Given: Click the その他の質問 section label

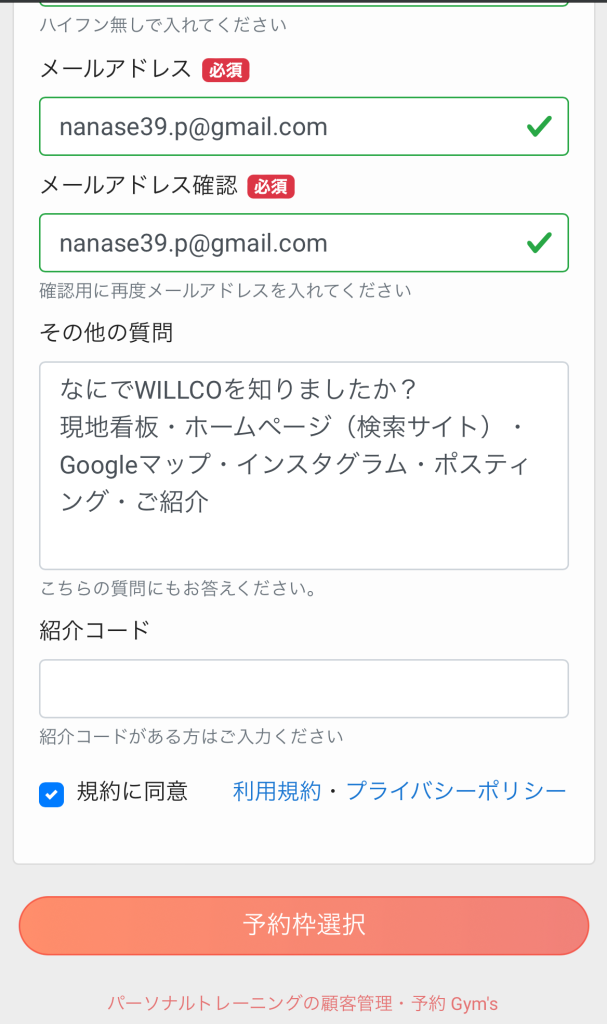Looking at the screenshot, I should 106,332.
